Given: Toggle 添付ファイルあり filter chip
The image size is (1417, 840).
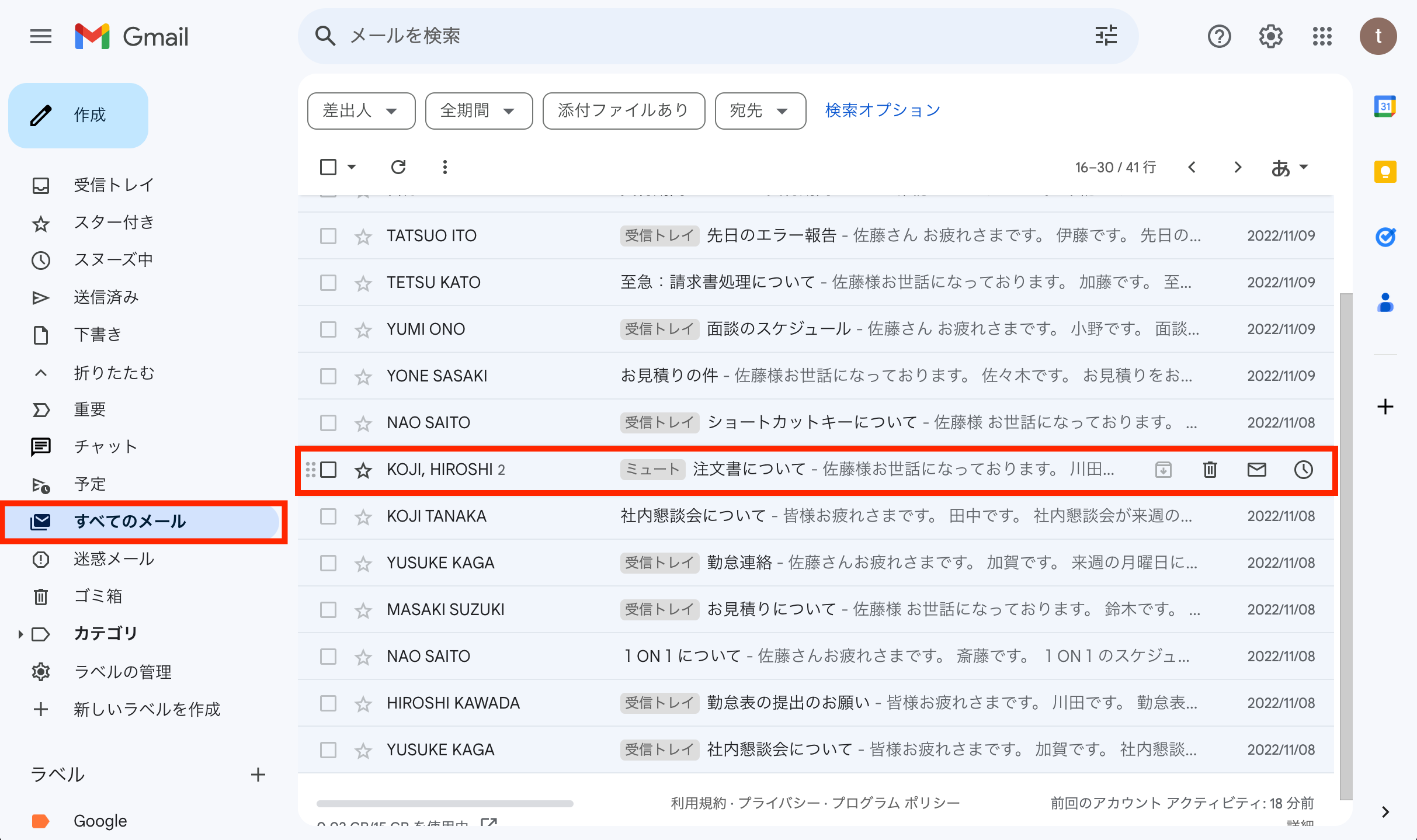Looking at the screenshot, I should (x=623, y=110).
